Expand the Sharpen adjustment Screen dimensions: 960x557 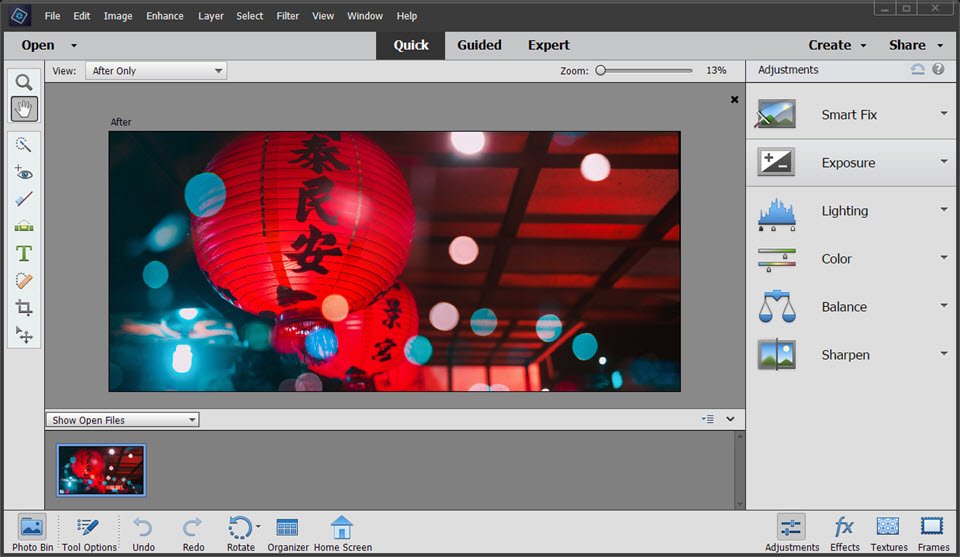coord(944,353)
